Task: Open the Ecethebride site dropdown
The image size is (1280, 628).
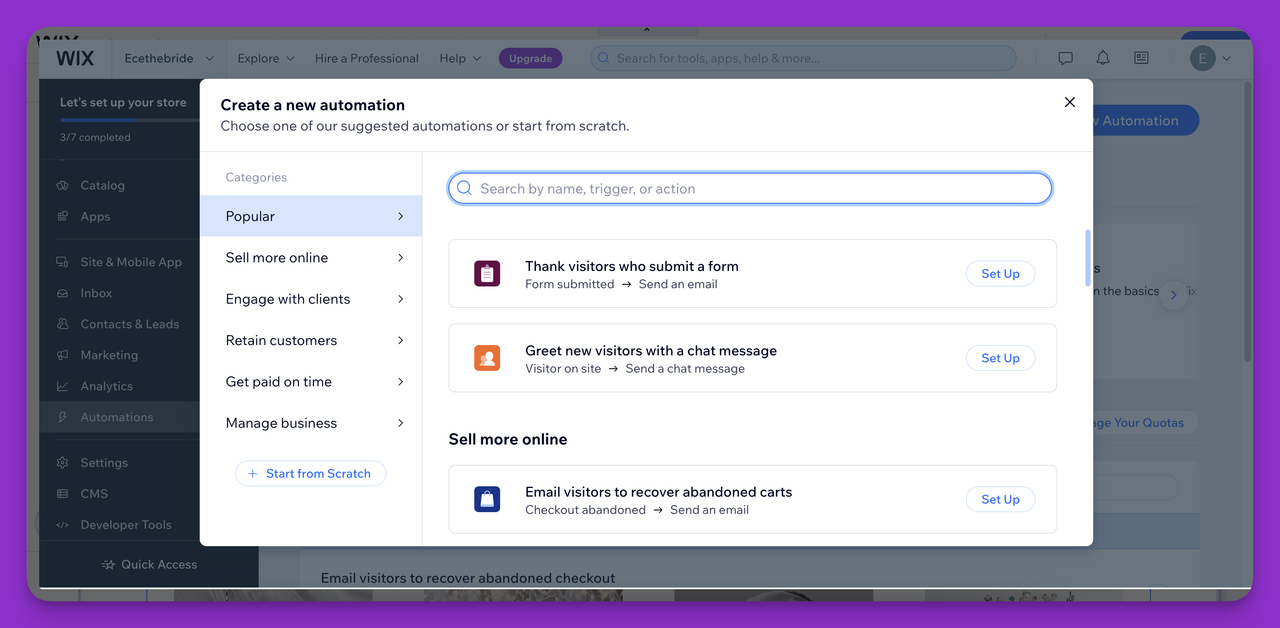Action: [169, 58]
